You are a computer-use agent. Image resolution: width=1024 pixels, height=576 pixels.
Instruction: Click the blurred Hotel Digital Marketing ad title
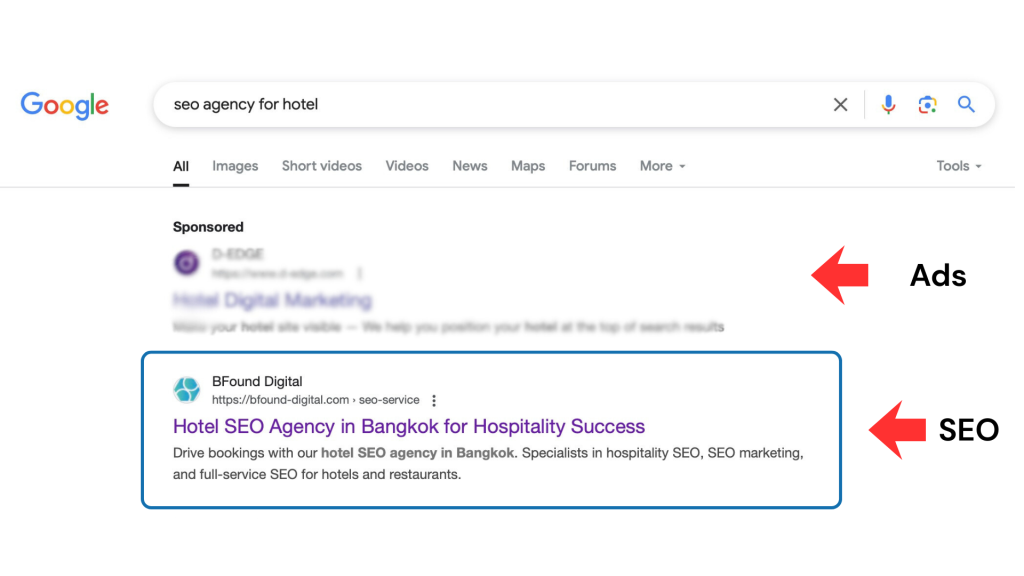[272, 300]
